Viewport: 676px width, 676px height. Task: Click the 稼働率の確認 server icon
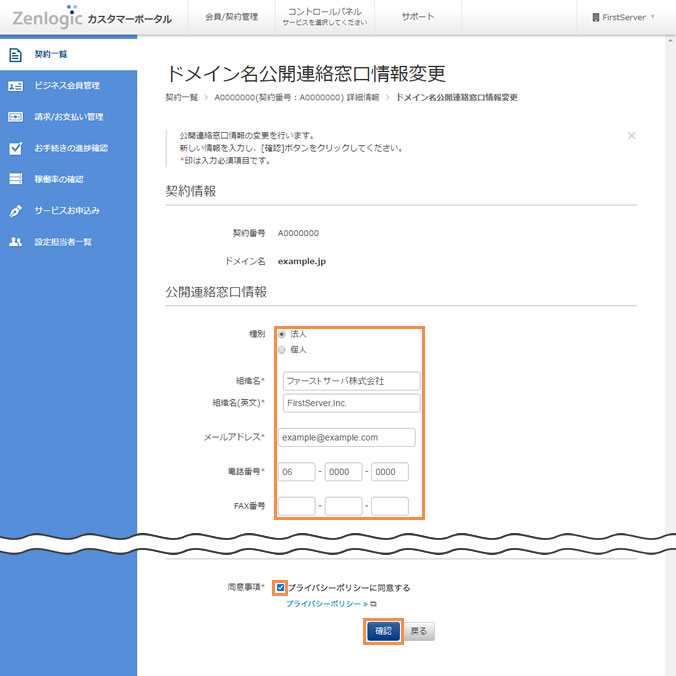(x=16, y=179)
